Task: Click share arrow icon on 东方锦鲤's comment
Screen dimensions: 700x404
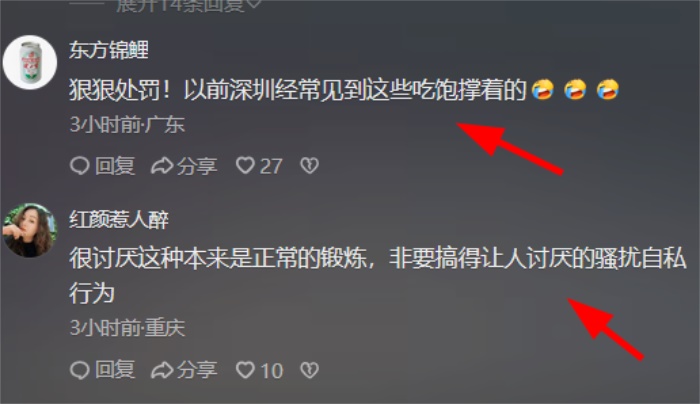Action: click(162, 166)
